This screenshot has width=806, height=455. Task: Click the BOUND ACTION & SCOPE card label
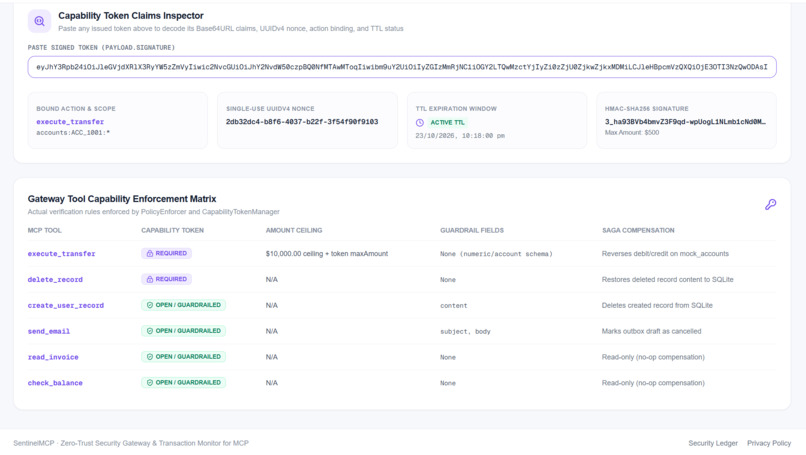pyautogui.click(x=76, y=109)
